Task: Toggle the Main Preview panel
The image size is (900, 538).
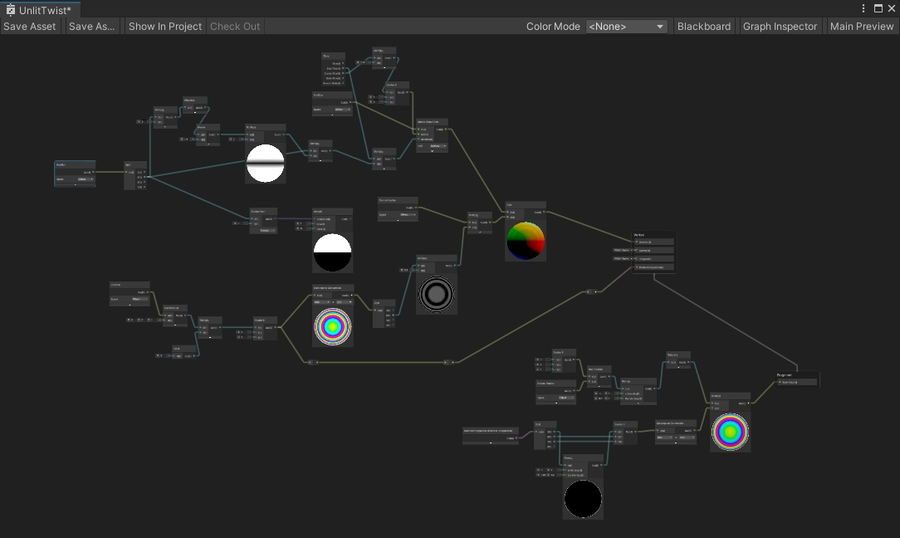Action: click(x=861, y=26)
